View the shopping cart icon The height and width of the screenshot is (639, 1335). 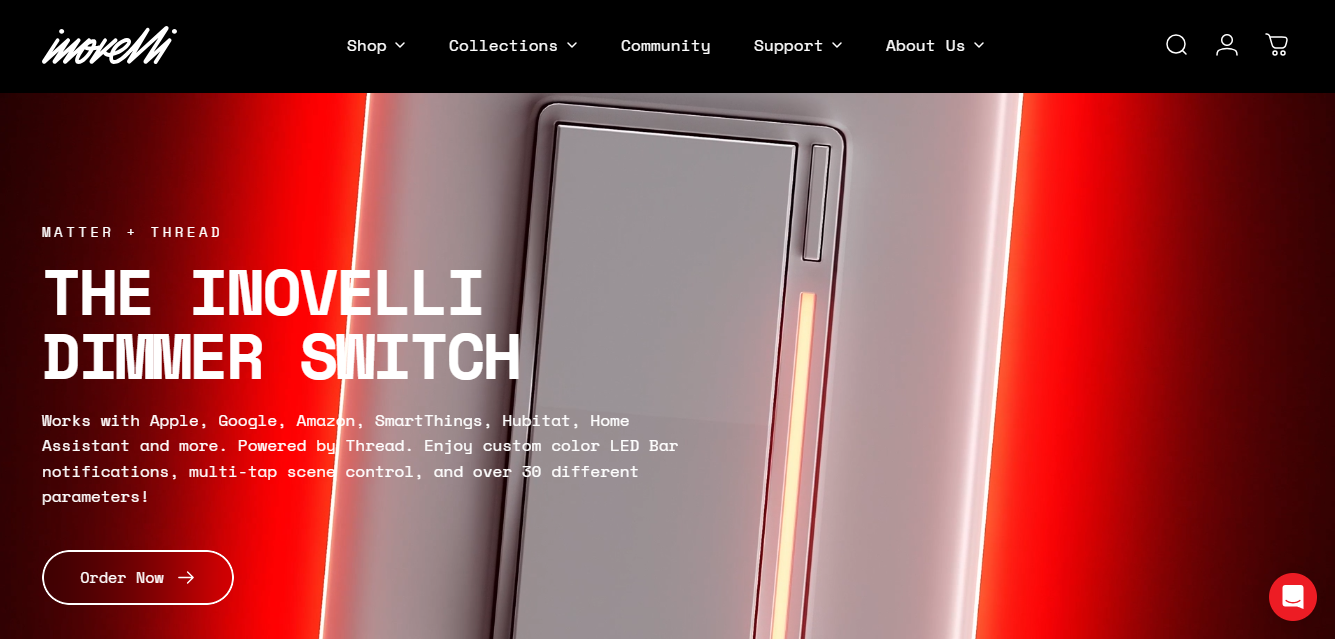tap(1277, 45)
